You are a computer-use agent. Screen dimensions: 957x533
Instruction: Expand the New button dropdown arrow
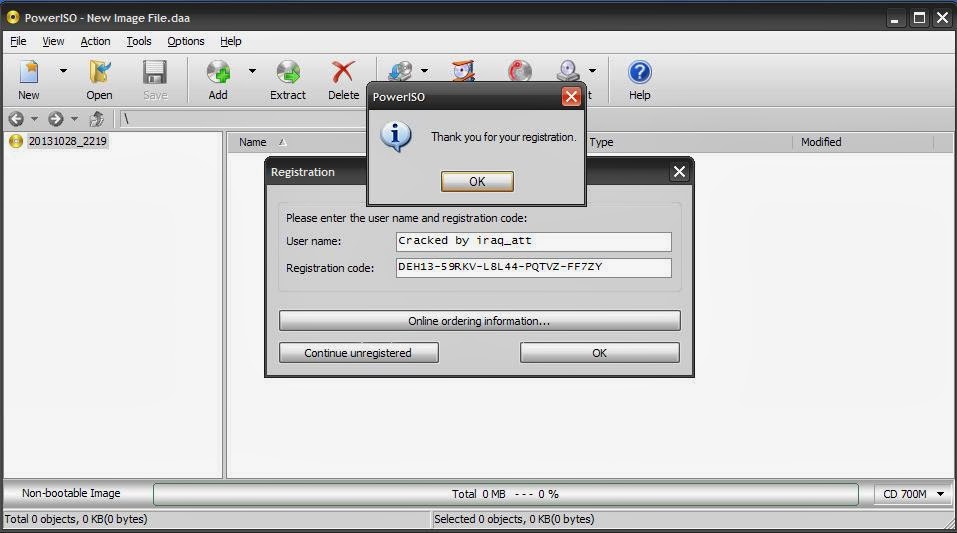click(63, 71)
